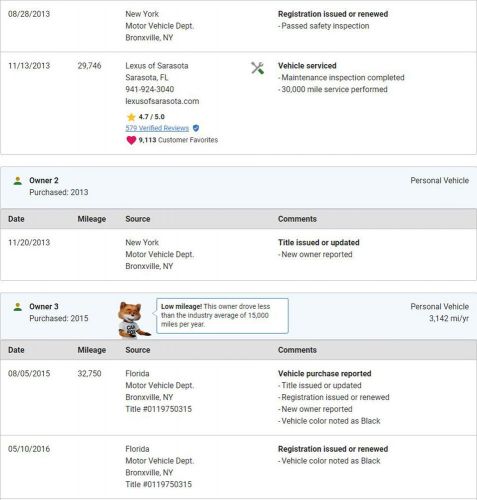The image size is (477, 500).
Task: Click the wrench service icon
Action: pyautogui.click(x=257, y=68)
